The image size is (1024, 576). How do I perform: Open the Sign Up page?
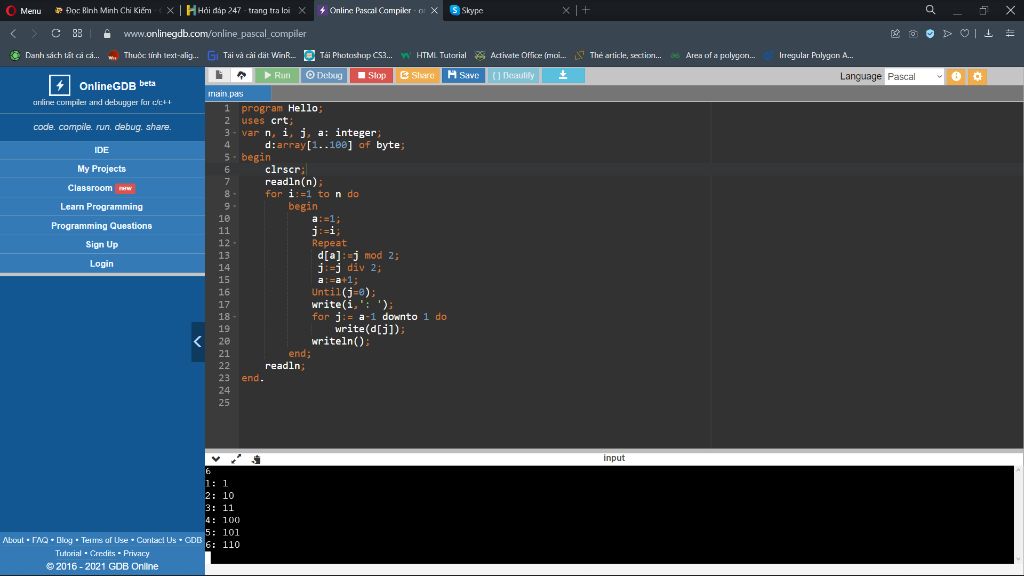pos(102,244)
